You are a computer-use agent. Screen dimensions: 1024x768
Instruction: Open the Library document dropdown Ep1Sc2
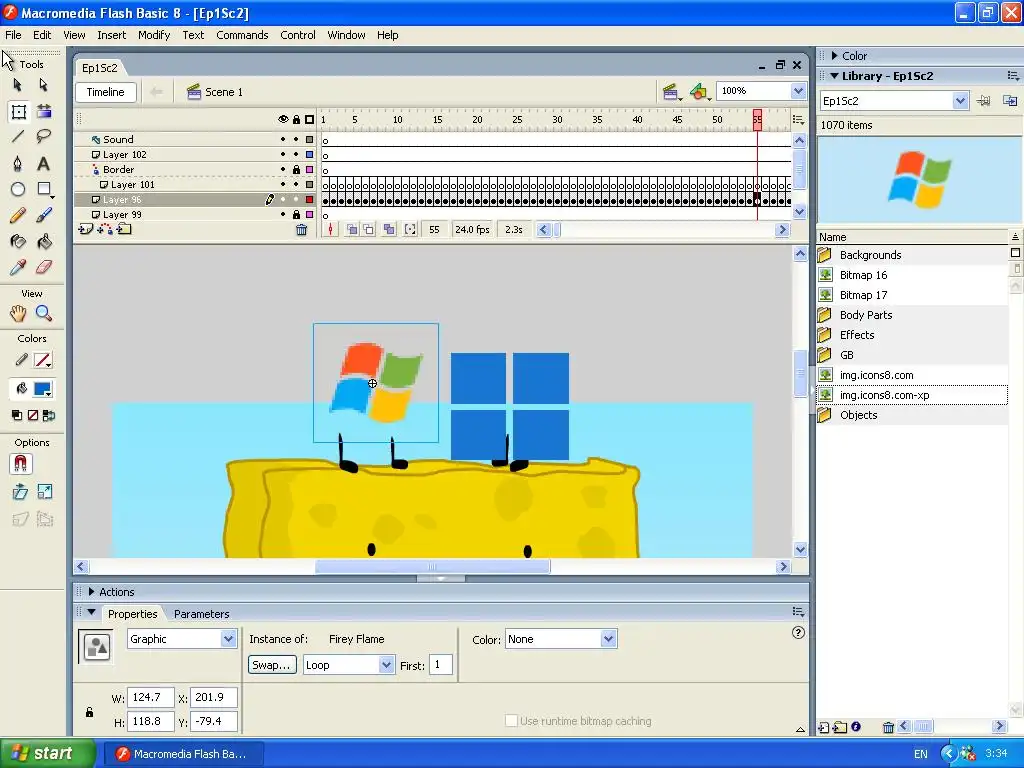(959, 101)
